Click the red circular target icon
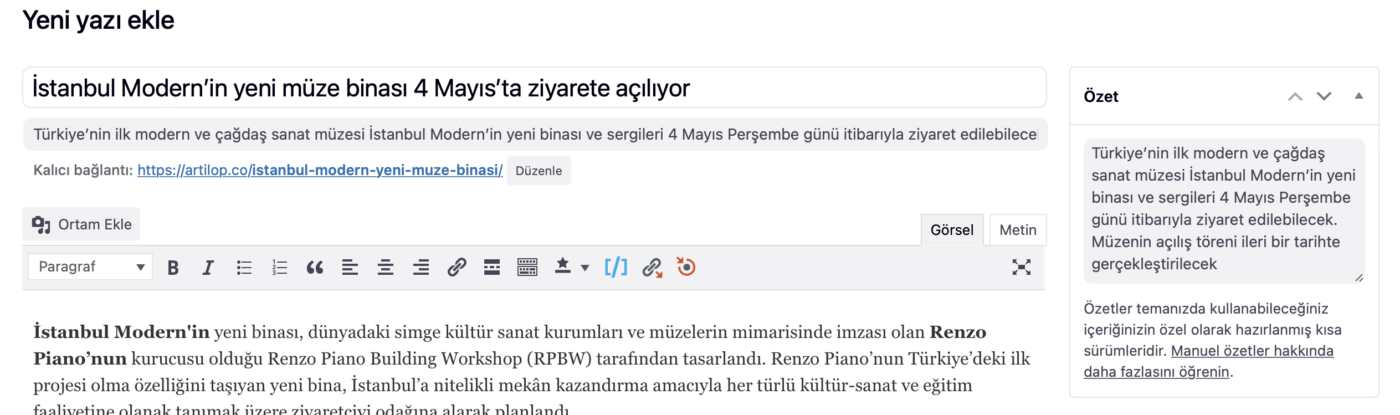The height and width of the screenshot is (415, 1400). (686, 267)
